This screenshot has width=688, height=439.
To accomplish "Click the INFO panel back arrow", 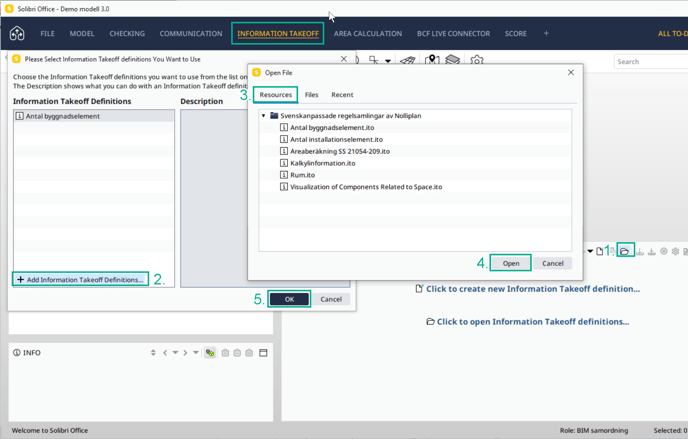I will click(x=165, y=353).
